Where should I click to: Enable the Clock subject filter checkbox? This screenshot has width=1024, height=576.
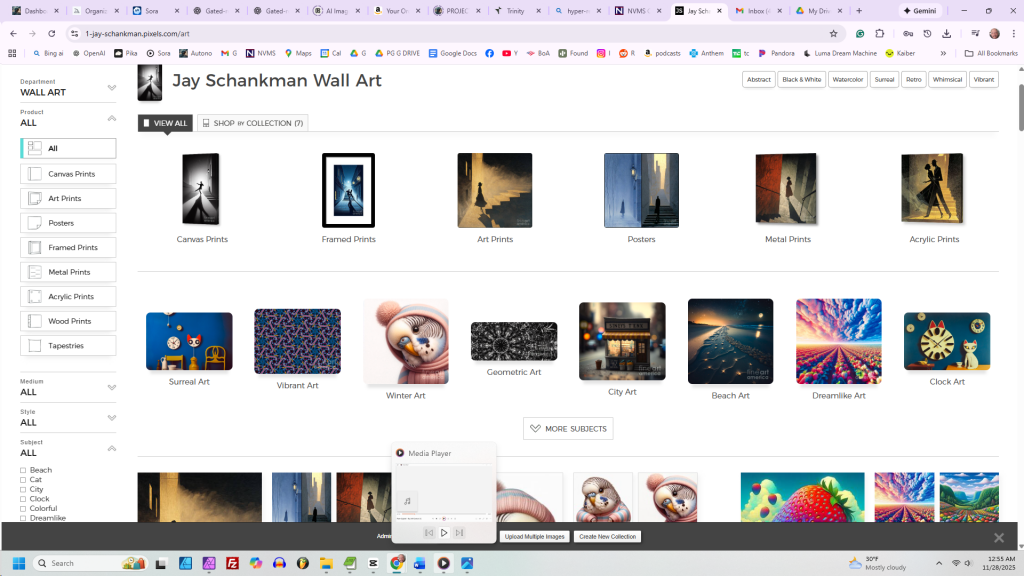(x=23, y=499)
